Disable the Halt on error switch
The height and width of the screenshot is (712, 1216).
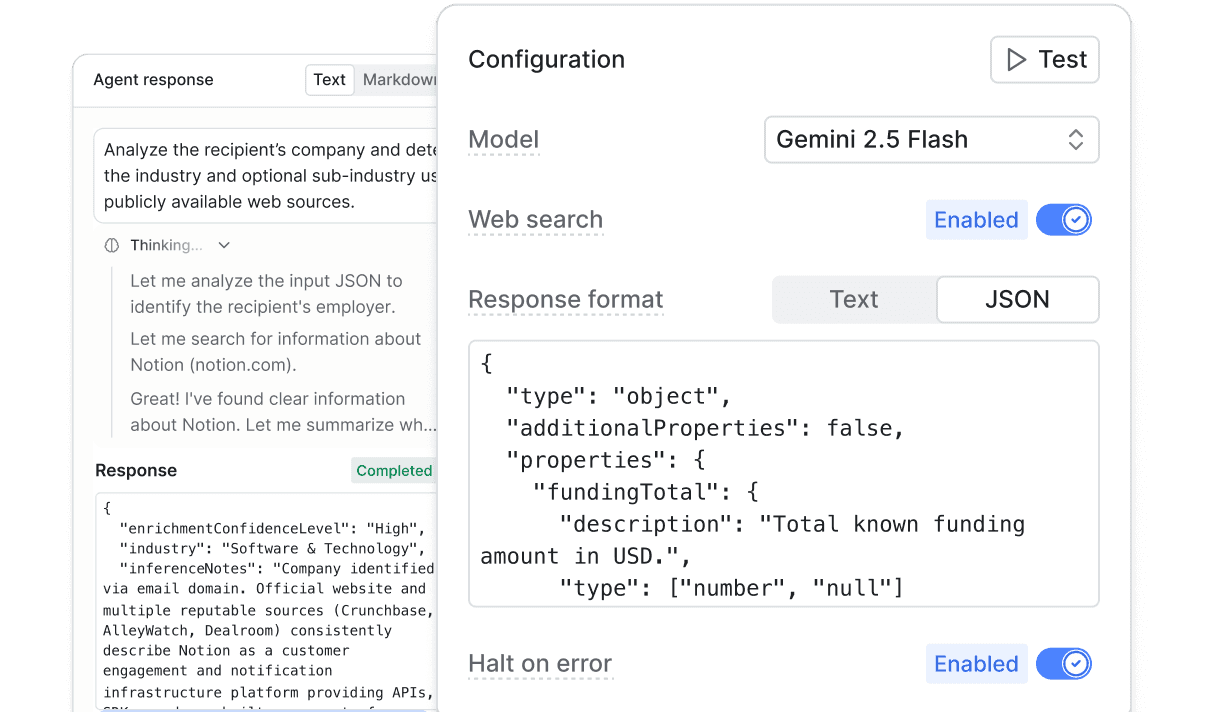tap(1063, 664)
